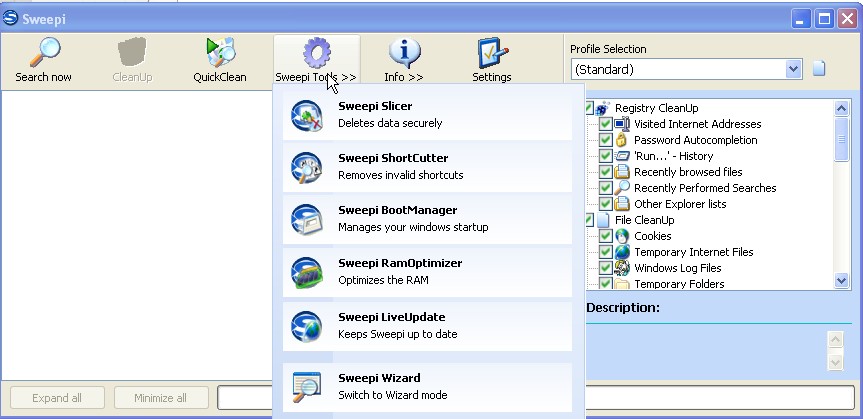Open the Info toolbar menu
Image resolution: width=863 pixels, height=419 pixels.
point(405,59)
